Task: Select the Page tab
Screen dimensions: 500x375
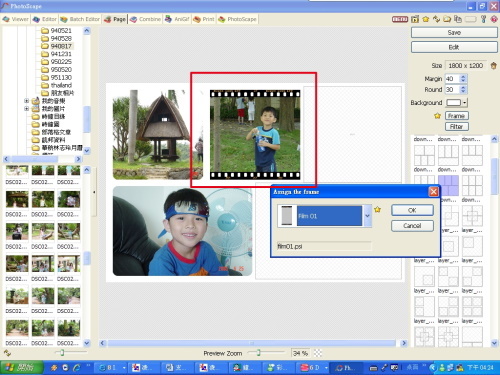Action: [115, 19]
